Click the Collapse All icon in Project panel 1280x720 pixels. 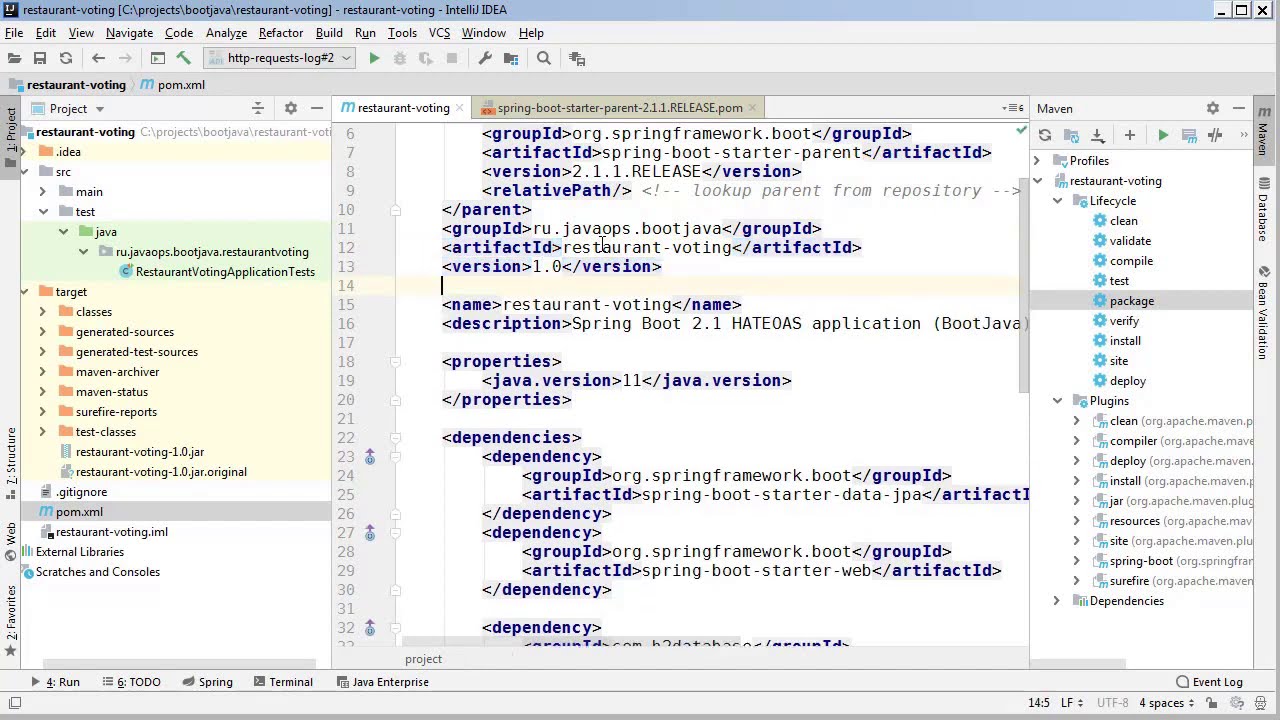tap(258, 108)
